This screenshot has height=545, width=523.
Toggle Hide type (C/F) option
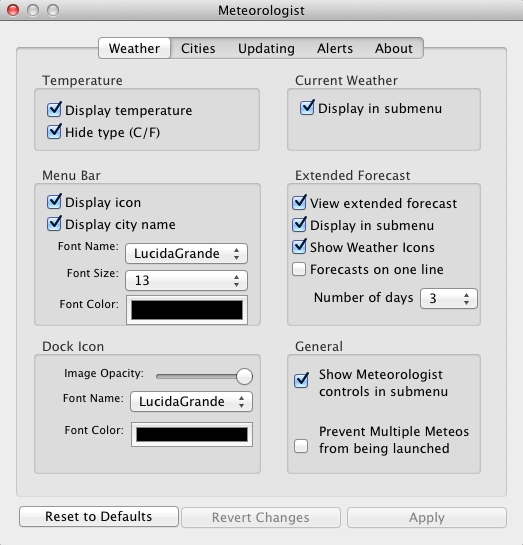(55, 132)
